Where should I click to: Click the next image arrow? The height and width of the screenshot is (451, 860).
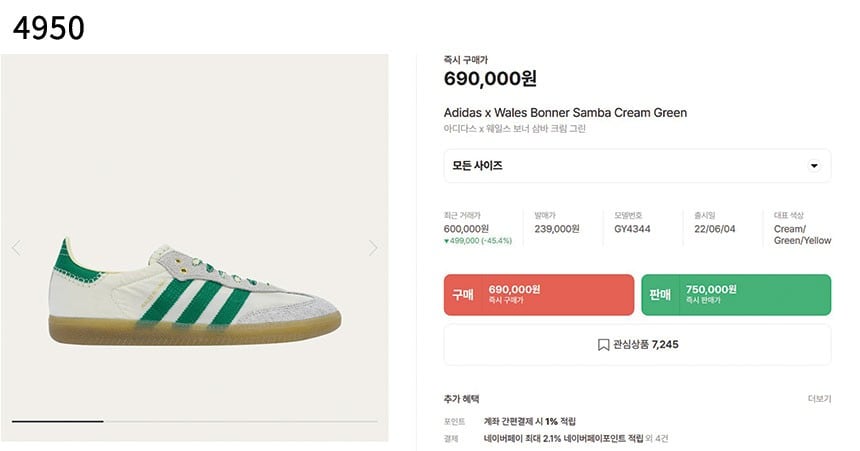click(x=373, y=248)
